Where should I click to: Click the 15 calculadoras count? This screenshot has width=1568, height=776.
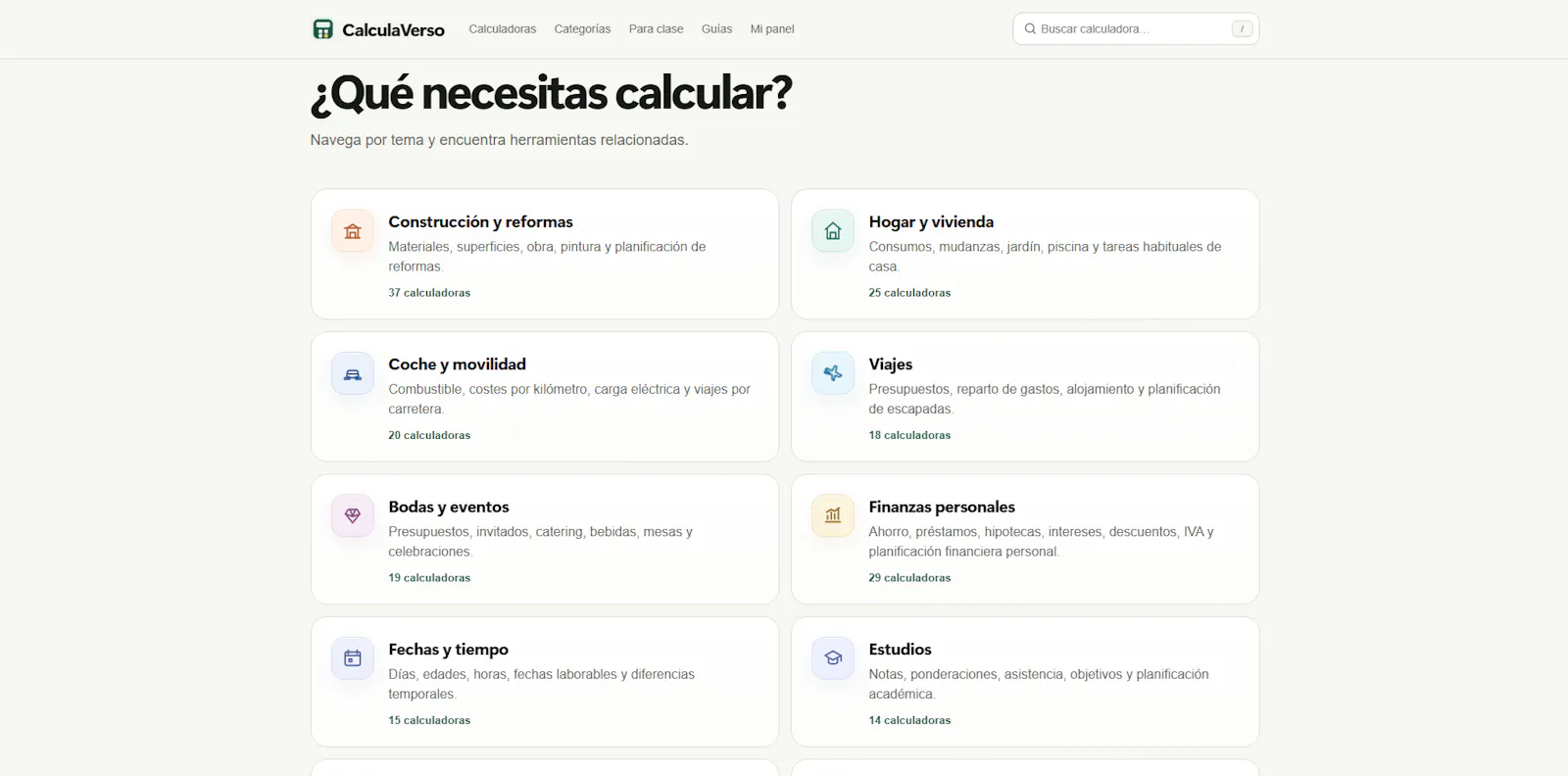[429, 720]
